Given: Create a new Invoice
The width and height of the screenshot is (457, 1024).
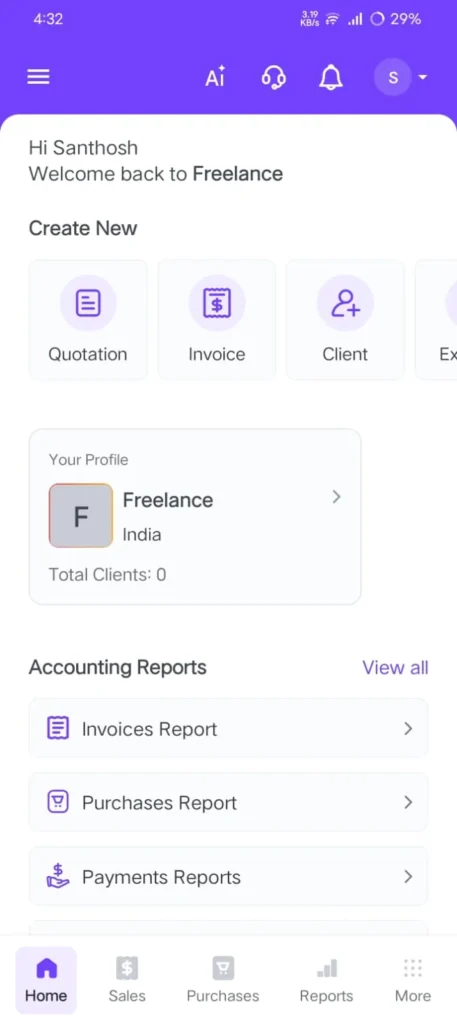Looking at the screenshot, I should point(217,319).
